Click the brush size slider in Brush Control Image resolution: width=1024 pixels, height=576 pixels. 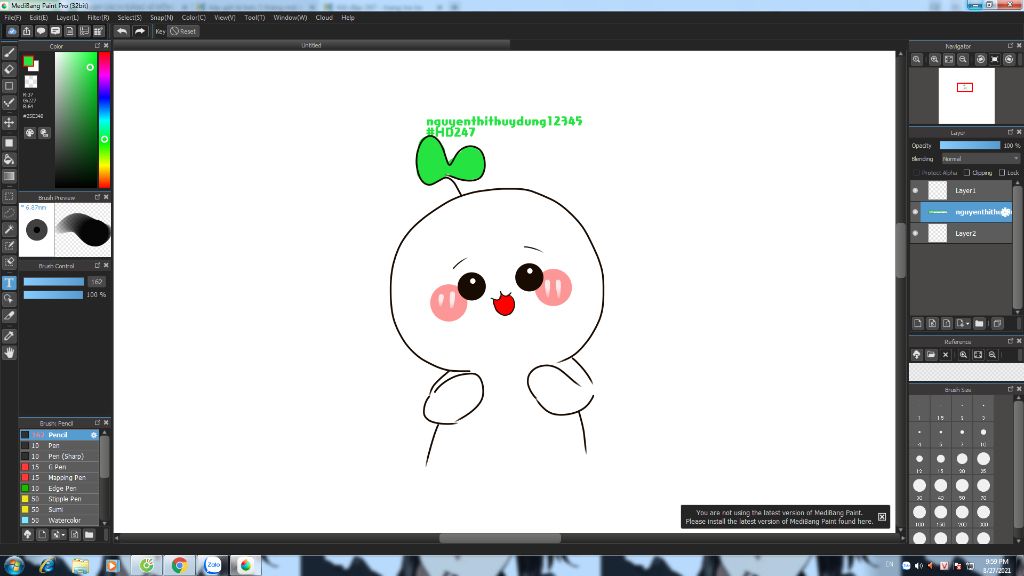54,282
